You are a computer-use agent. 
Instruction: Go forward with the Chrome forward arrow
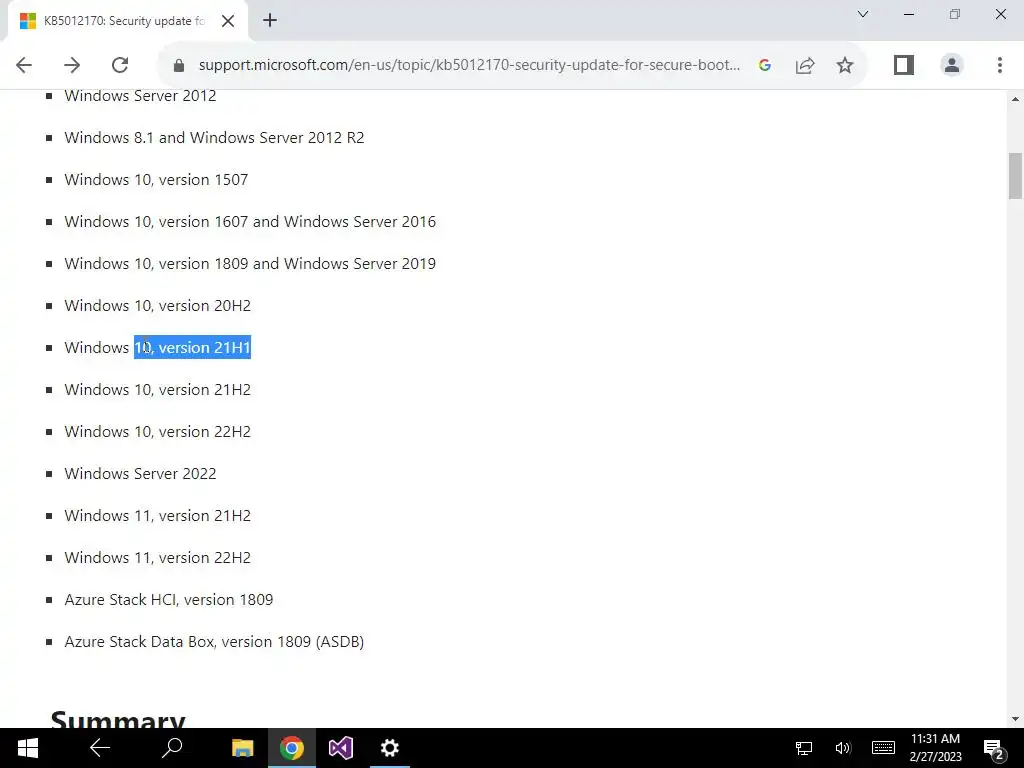click(x=72, y=65)
